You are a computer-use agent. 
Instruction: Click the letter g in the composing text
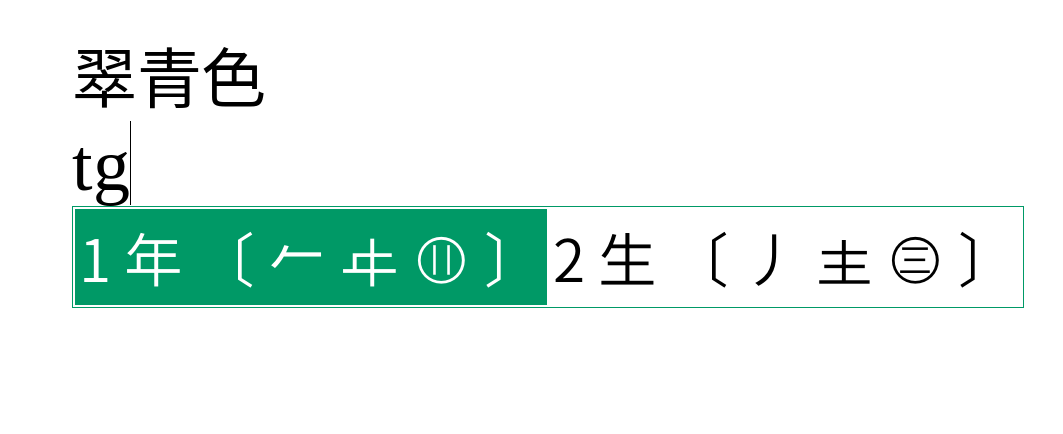111,177
